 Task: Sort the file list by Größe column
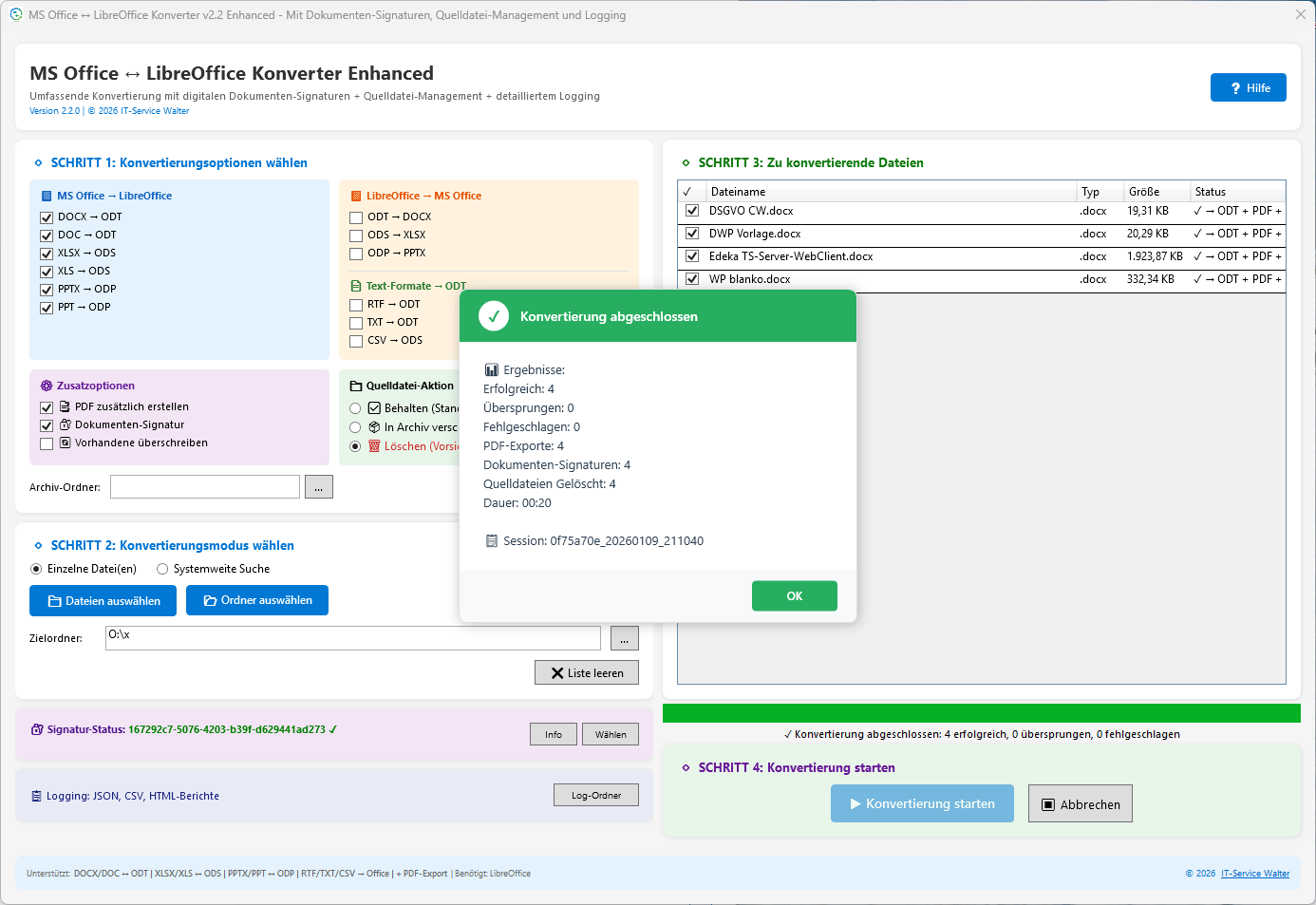pos(1143,192)
